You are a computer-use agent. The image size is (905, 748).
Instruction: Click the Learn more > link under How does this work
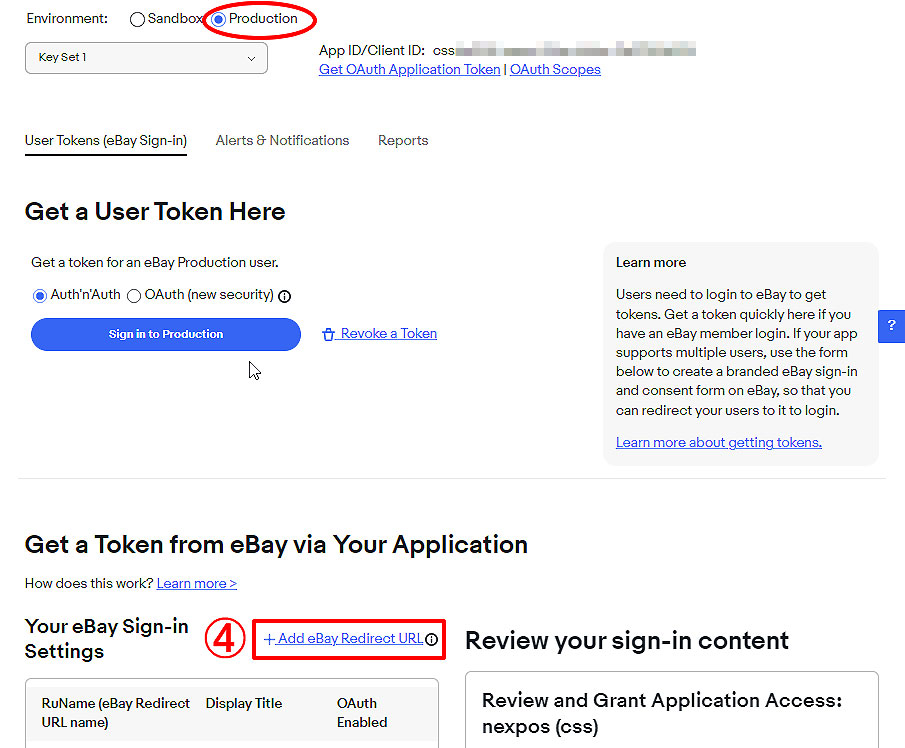[x=196, y=583]
